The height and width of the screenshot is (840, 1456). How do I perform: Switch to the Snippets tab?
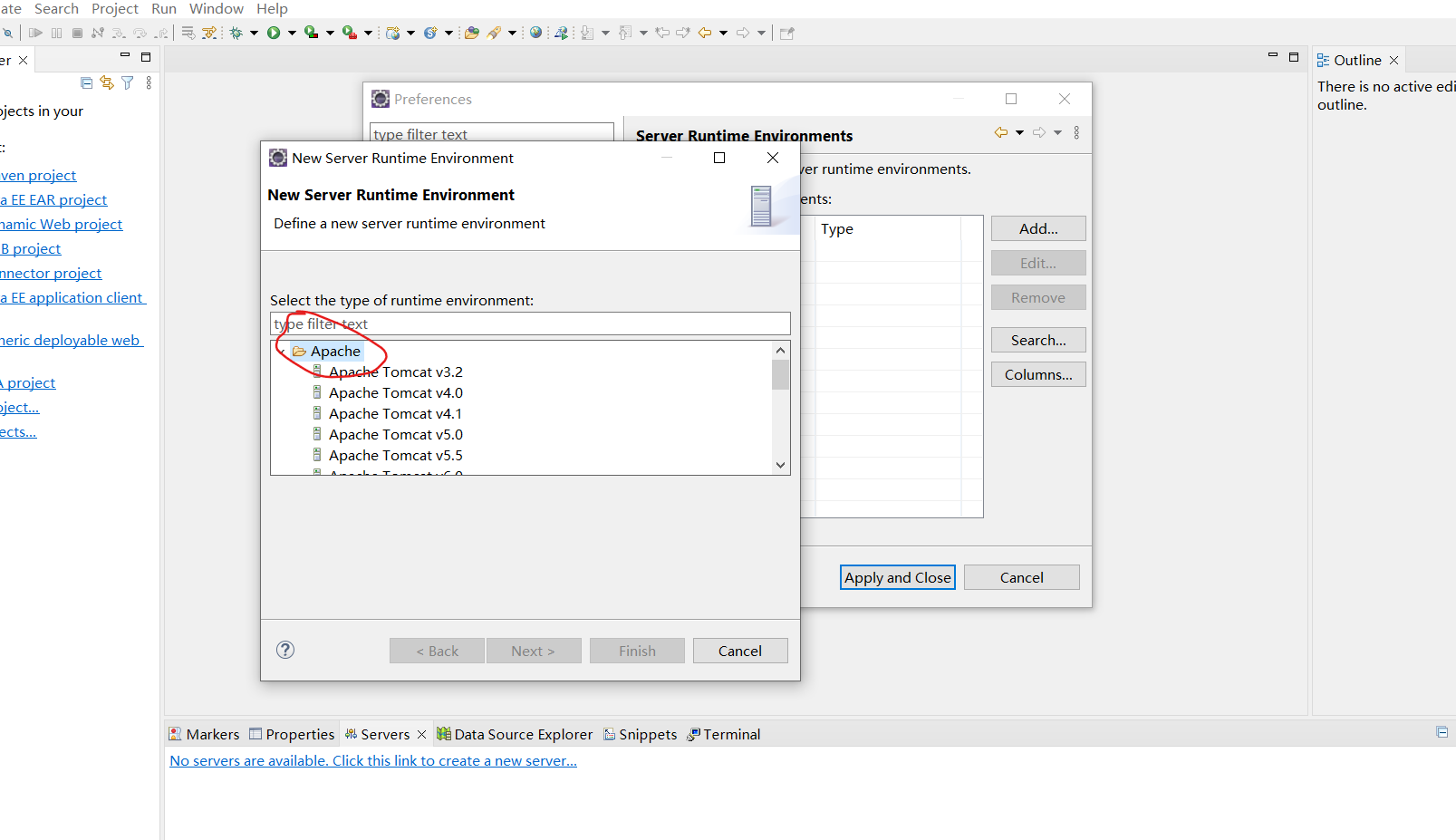click(641, 734)
